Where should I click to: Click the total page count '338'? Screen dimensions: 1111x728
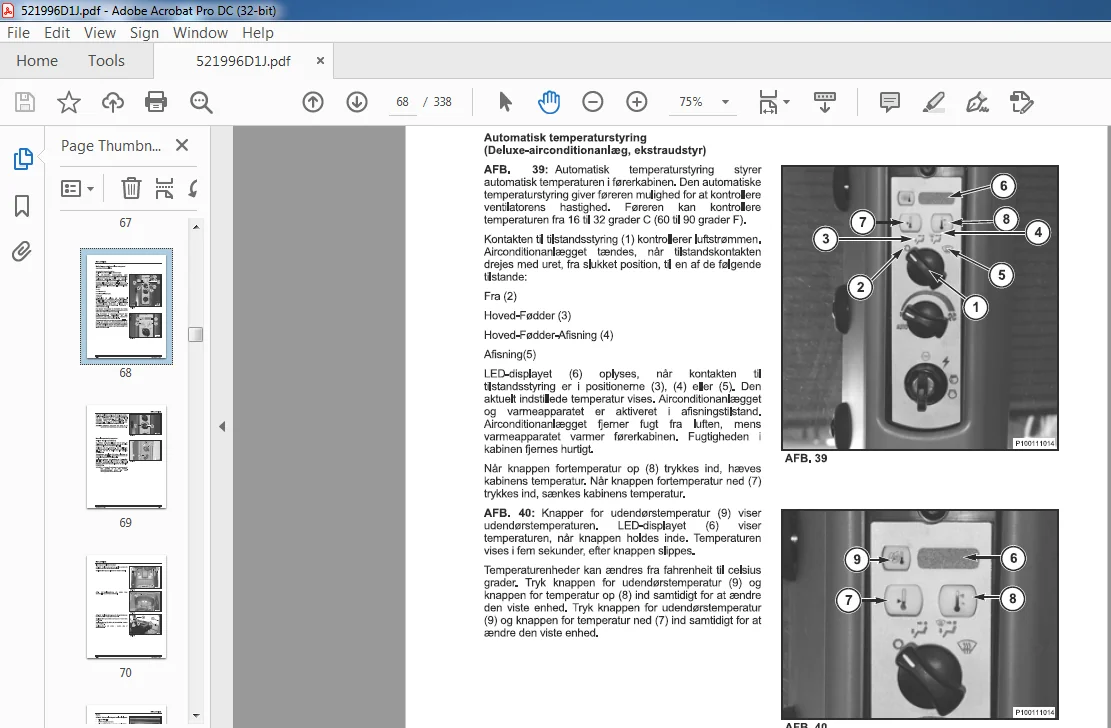click(x=442, y=102)
